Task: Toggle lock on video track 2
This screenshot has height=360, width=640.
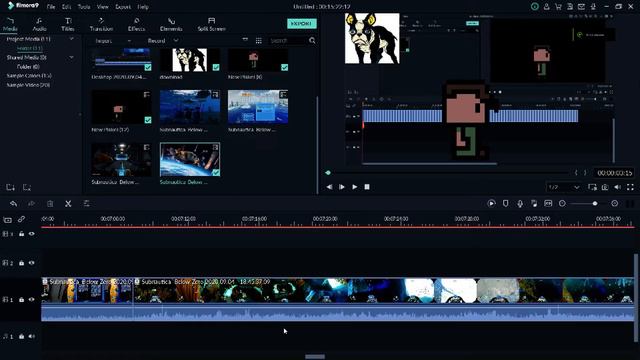Action: (x=21, y=263)
